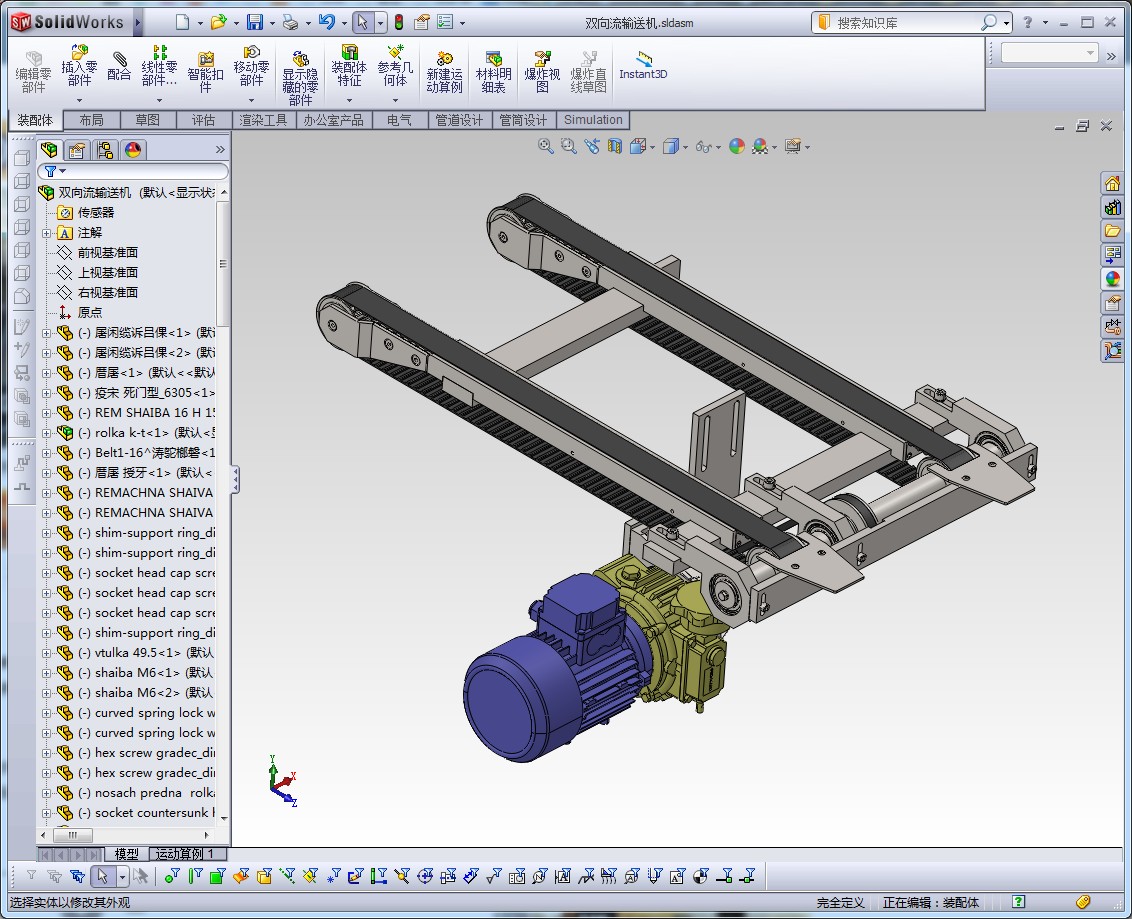Select the Mate (配合) tool
1132x919 pixels.
pos(119,67)
